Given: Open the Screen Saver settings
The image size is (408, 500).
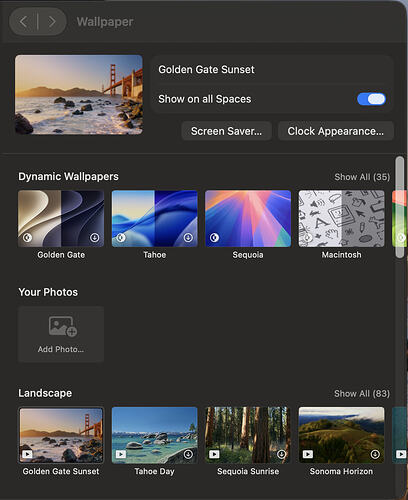Looking at the screenshot, I should click(x=226, y=131).
